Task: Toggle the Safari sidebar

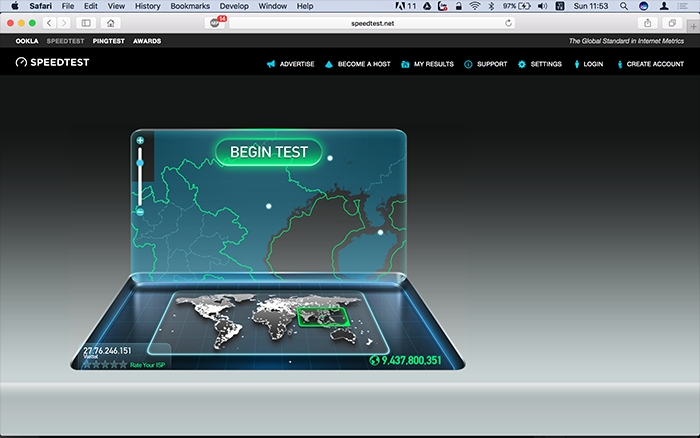Action: pyautogui.click(x=86, y=23)
